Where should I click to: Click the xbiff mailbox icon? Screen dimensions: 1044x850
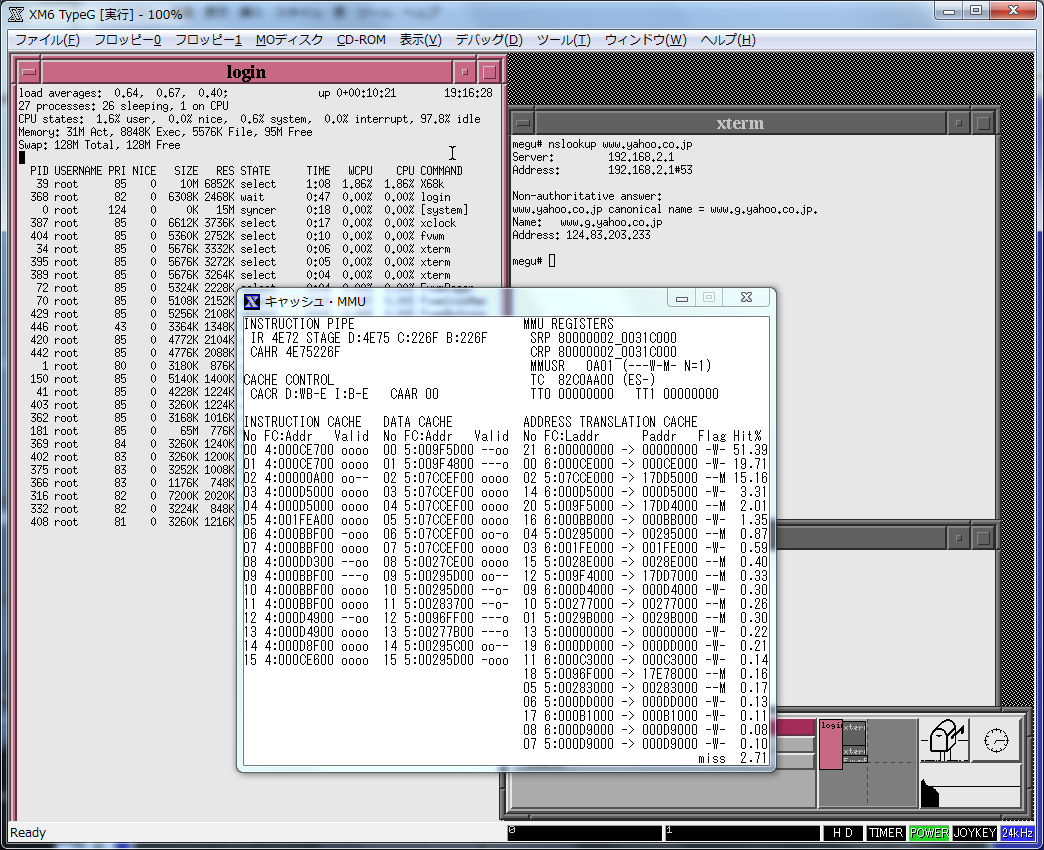(x=944, y=741)
